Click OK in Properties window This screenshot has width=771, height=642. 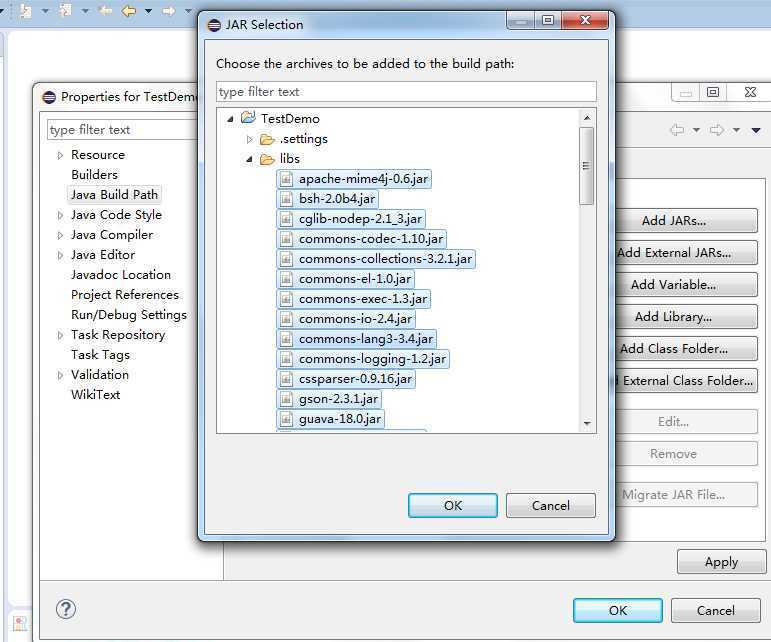618,611
